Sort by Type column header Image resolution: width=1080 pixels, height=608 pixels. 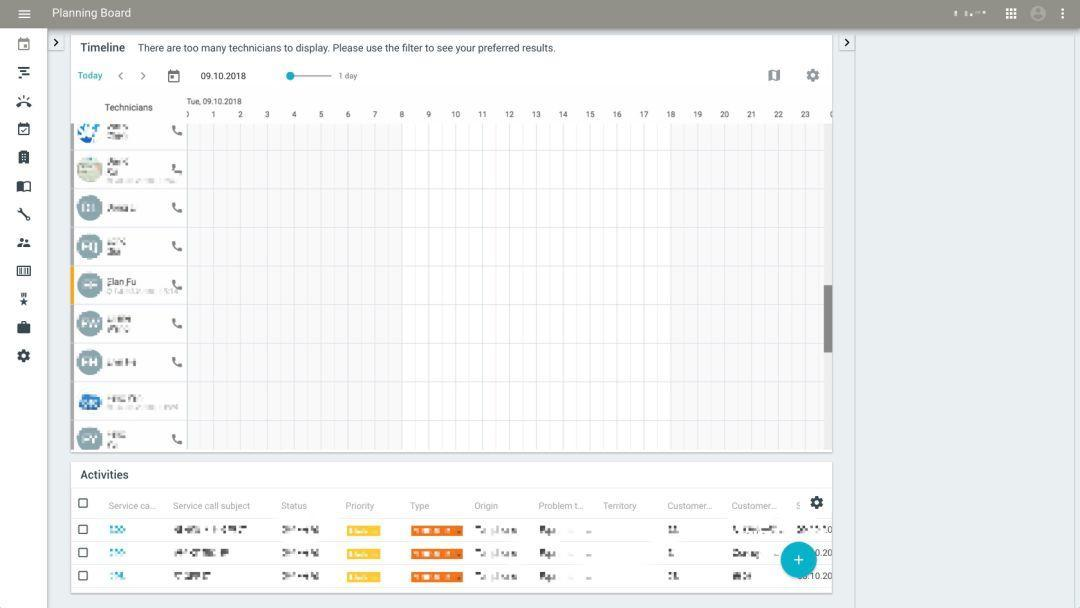[x=419, y=506]
